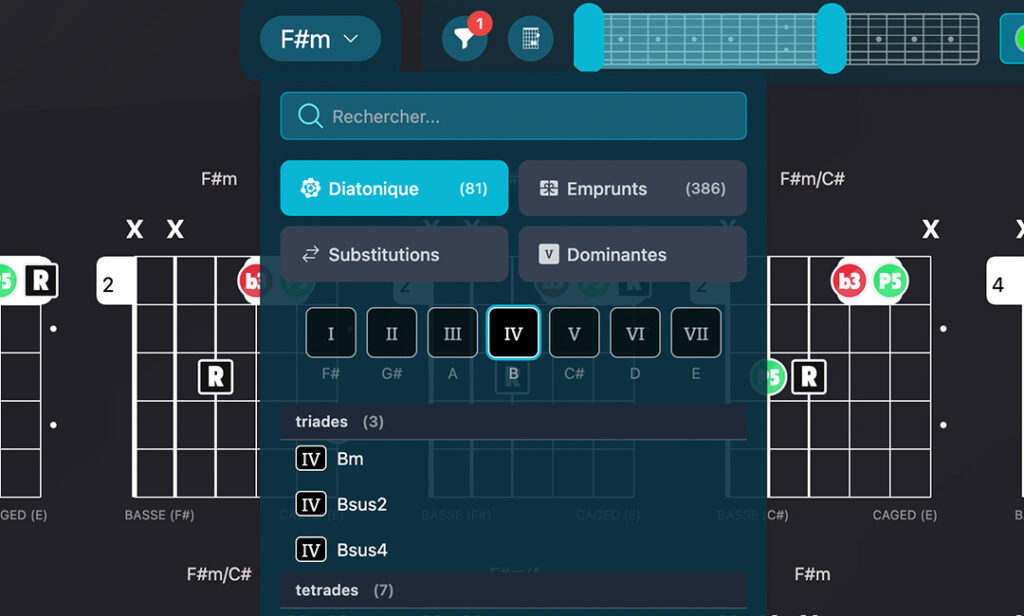Click the Diatonique flower icon
This screenshot has width=1024, height=616.
tap(310, 188)
